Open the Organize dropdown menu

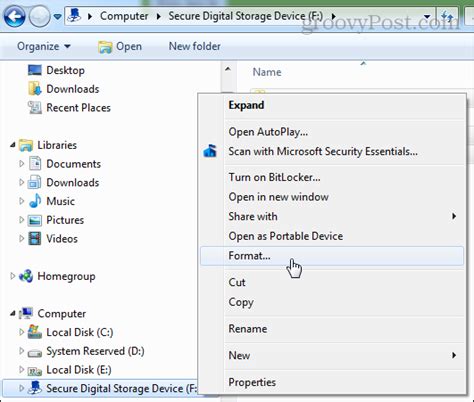(44, 46)
